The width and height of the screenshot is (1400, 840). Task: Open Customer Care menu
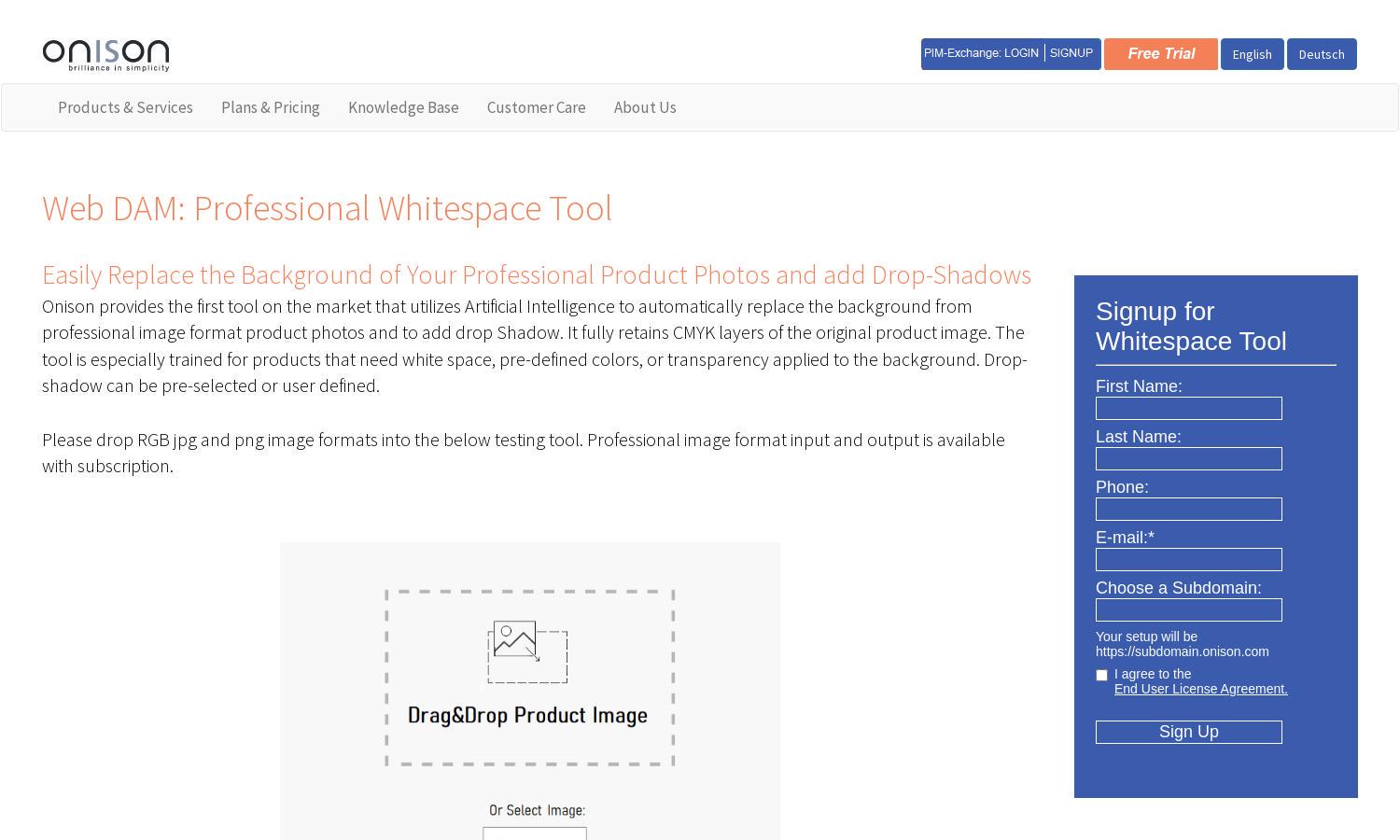(537, 107)
